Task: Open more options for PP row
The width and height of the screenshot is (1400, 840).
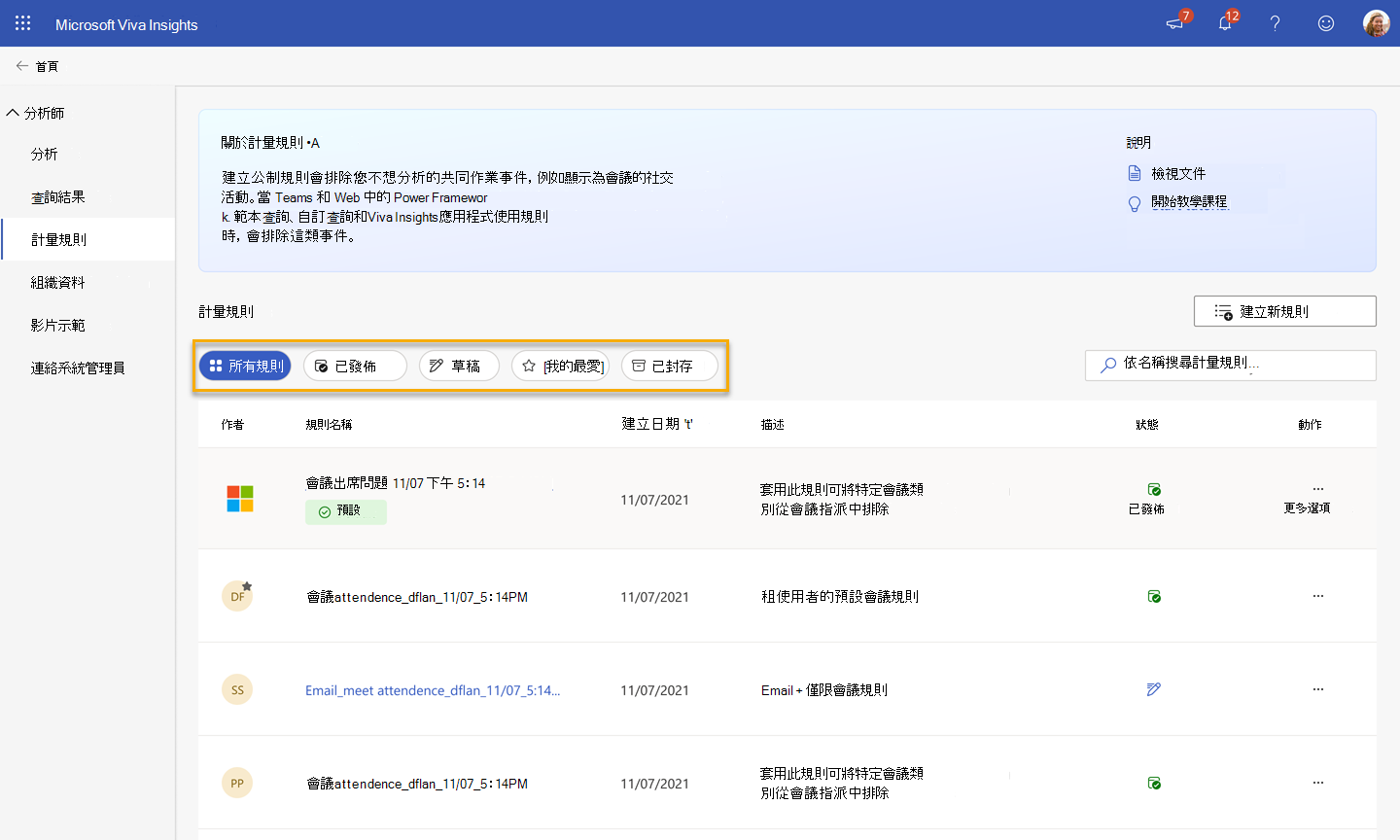Action: coord(1318,783)
